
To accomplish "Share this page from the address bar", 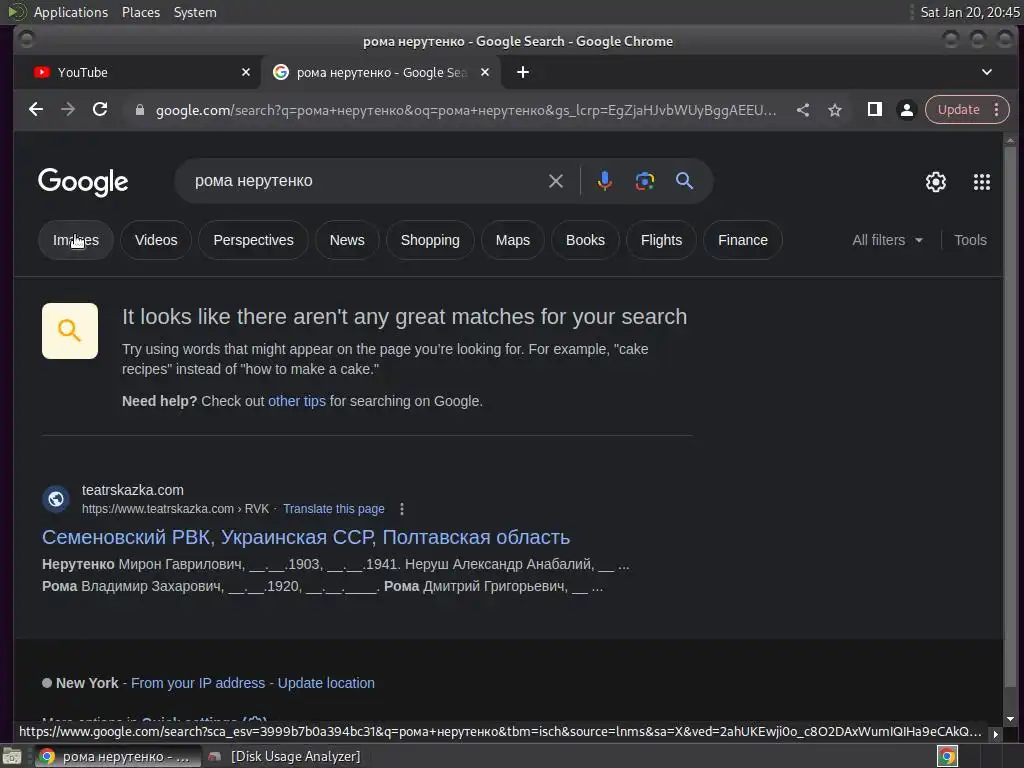I will (803, 110).
